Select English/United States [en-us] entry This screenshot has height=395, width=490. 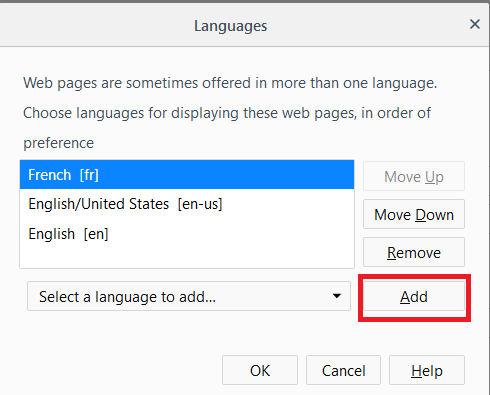pos(187,204)
